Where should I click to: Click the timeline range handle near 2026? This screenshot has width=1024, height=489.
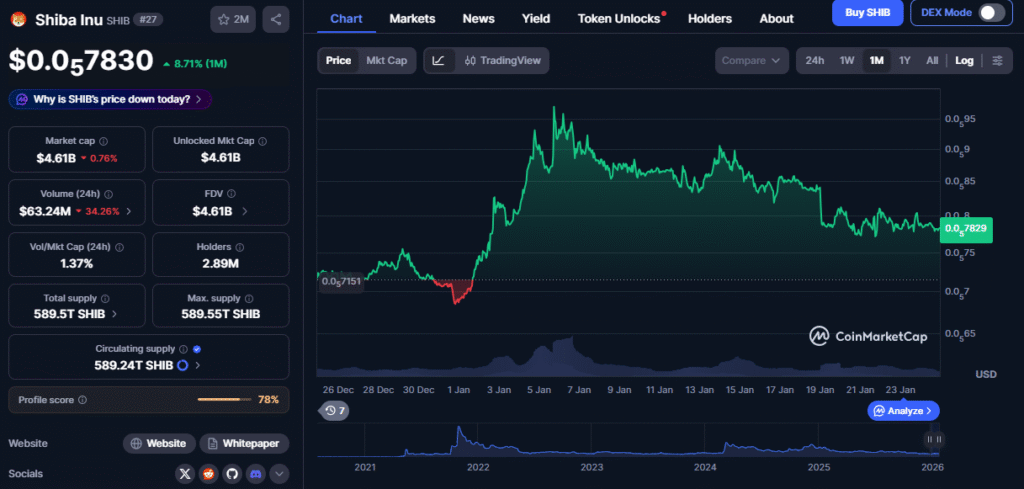tap(933, 439)
